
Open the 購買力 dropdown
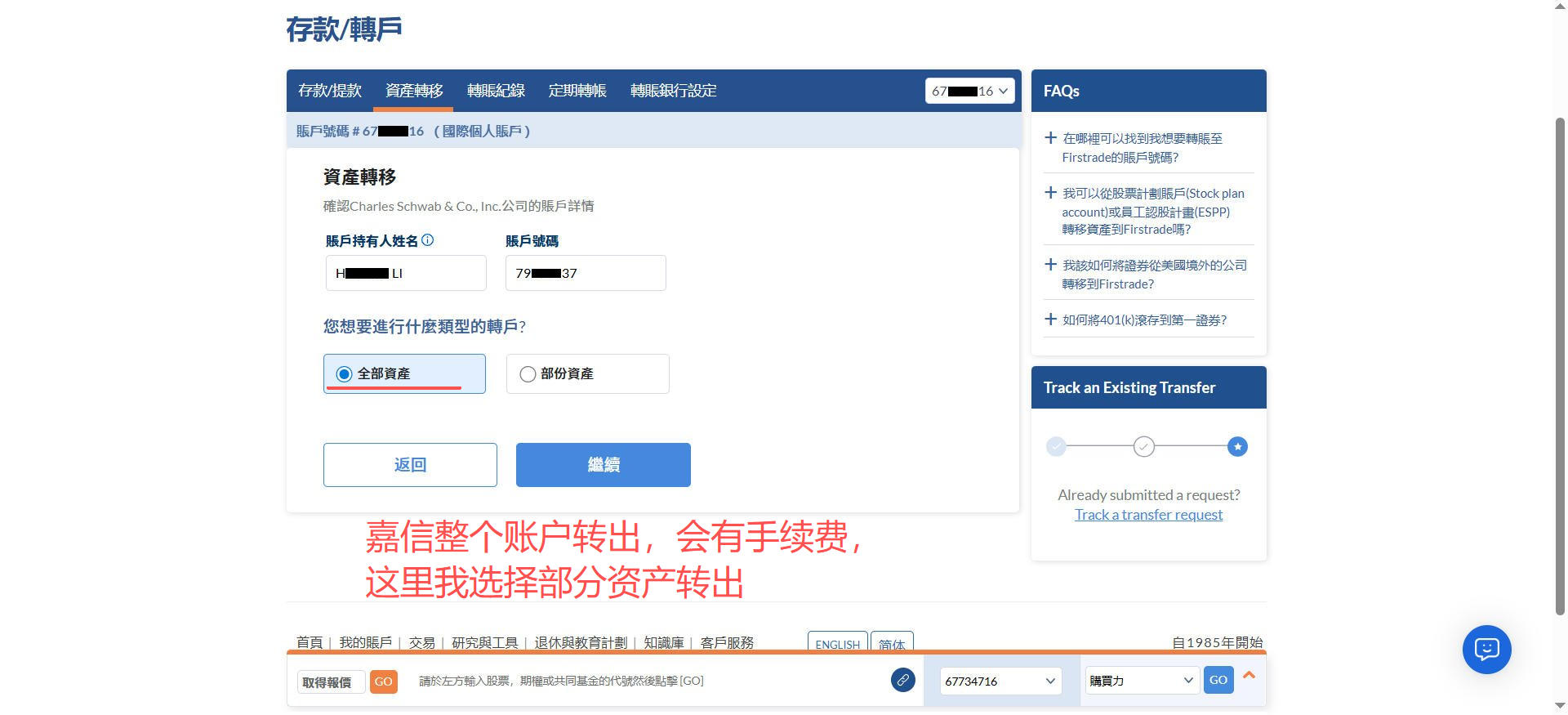(x=1141, y=681)
